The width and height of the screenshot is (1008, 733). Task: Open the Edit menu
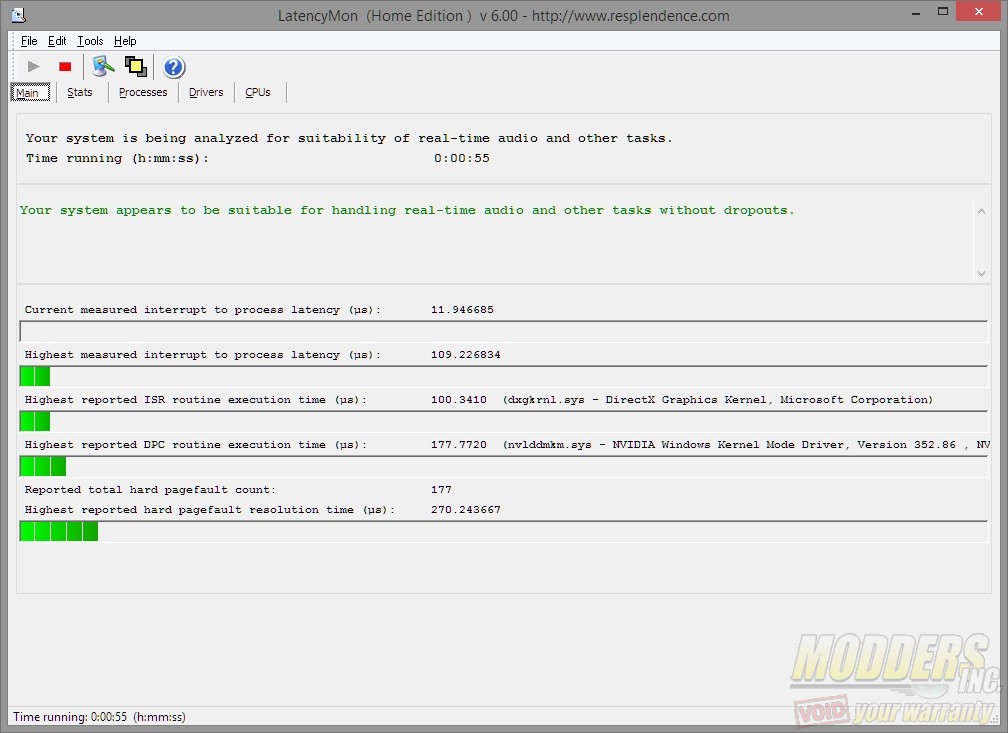coord(57,41)
